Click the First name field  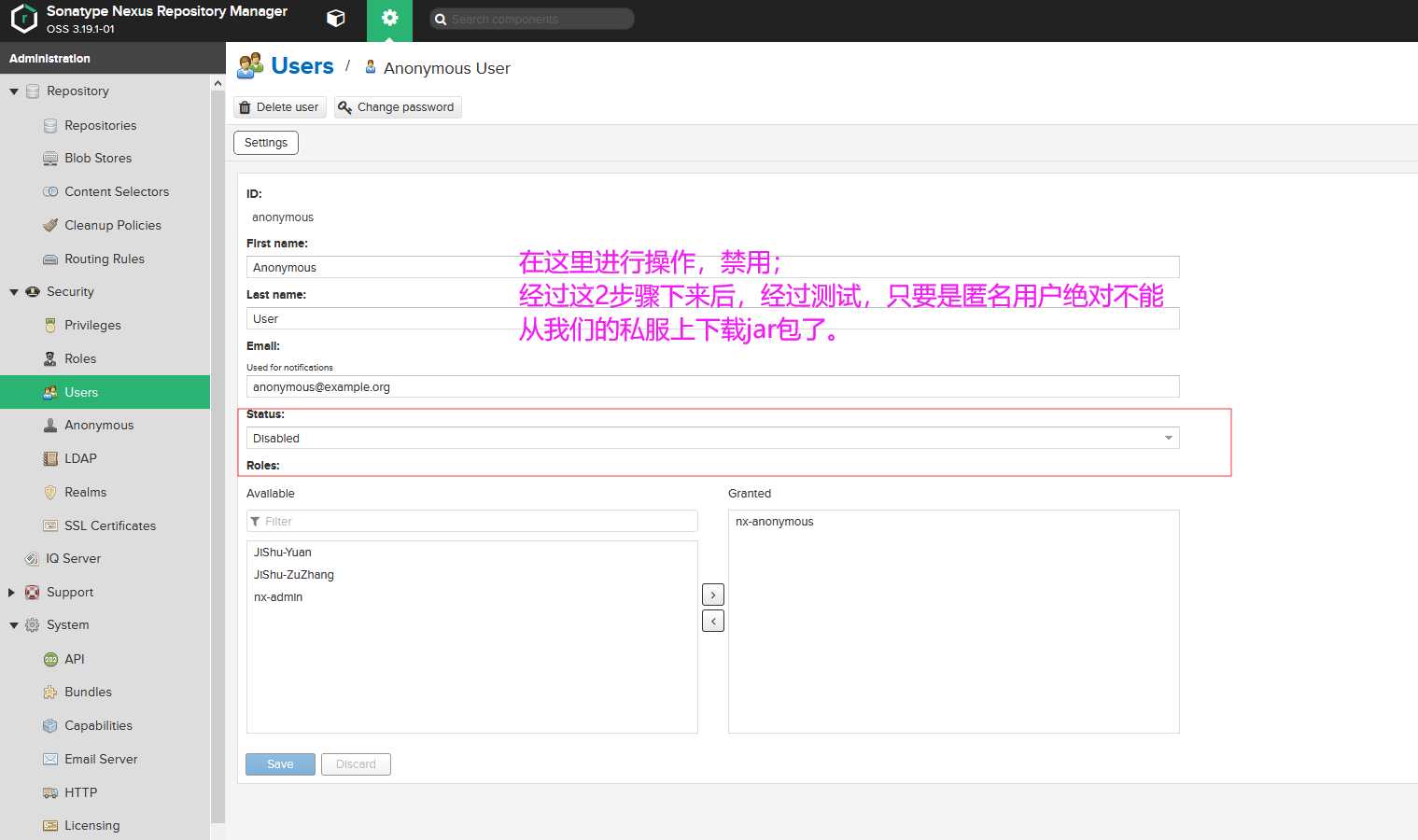pos(713,267)
